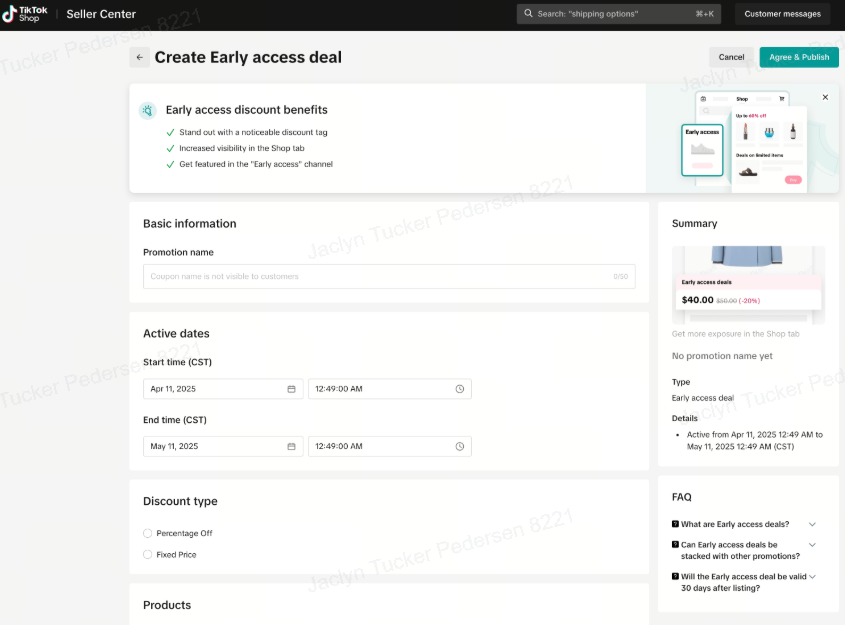Click the Agree & Publish button
The image size is (845, 625).
(x=798, y=57)
